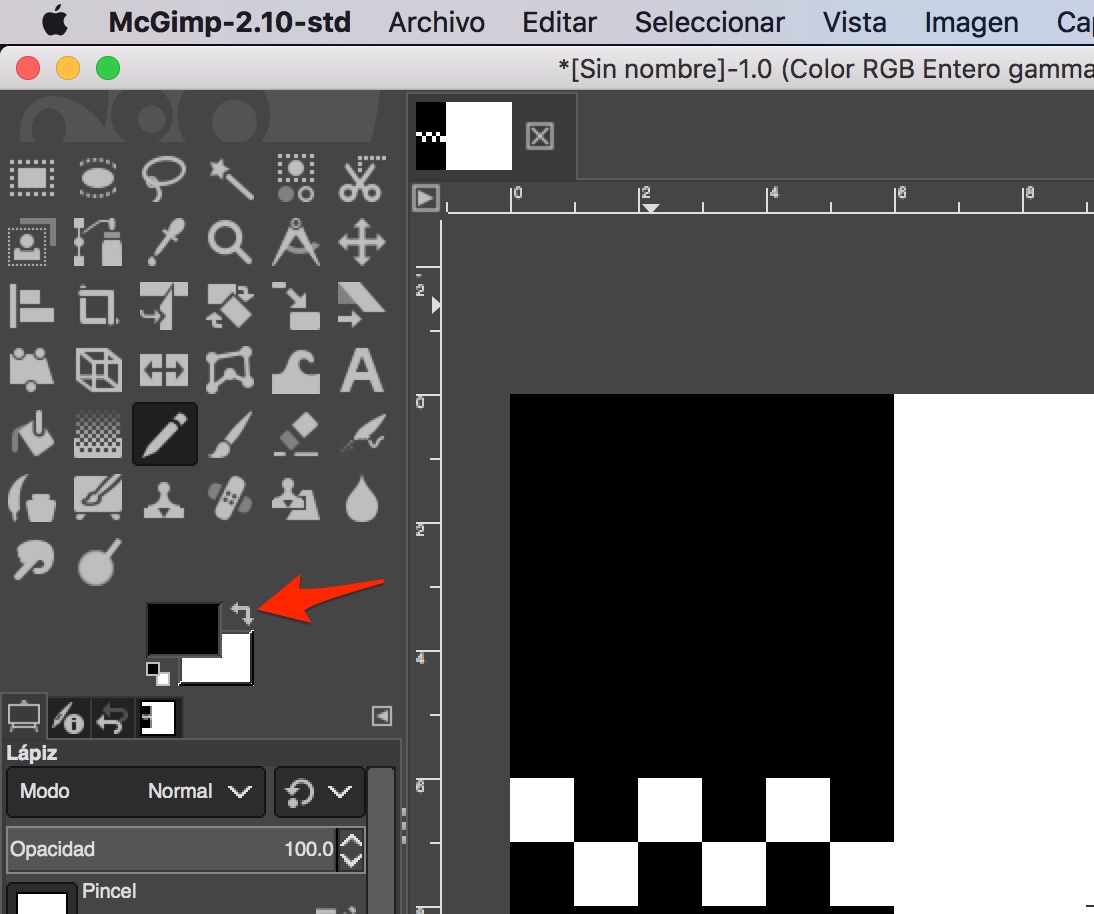Choose the Crop tool
The width and height of the screenshot is (1094, 914).
tap(97, 307)
